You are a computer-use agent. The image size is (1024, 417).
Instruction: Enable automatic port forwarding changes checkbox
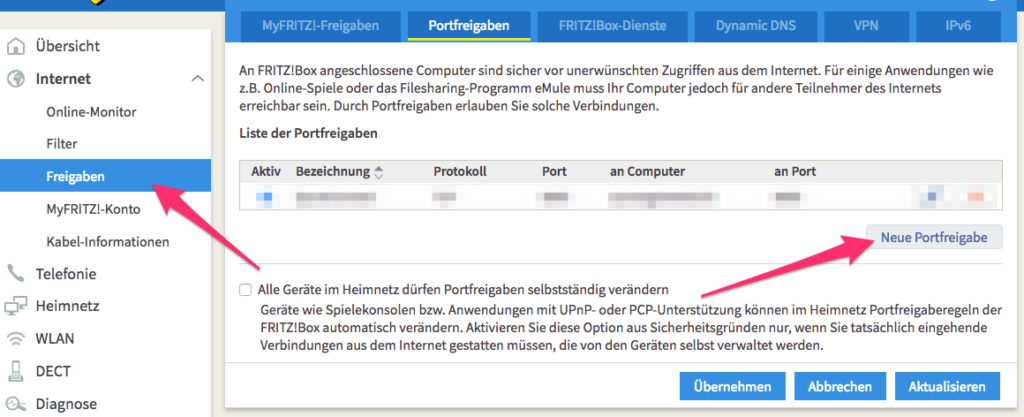point(246,290)
